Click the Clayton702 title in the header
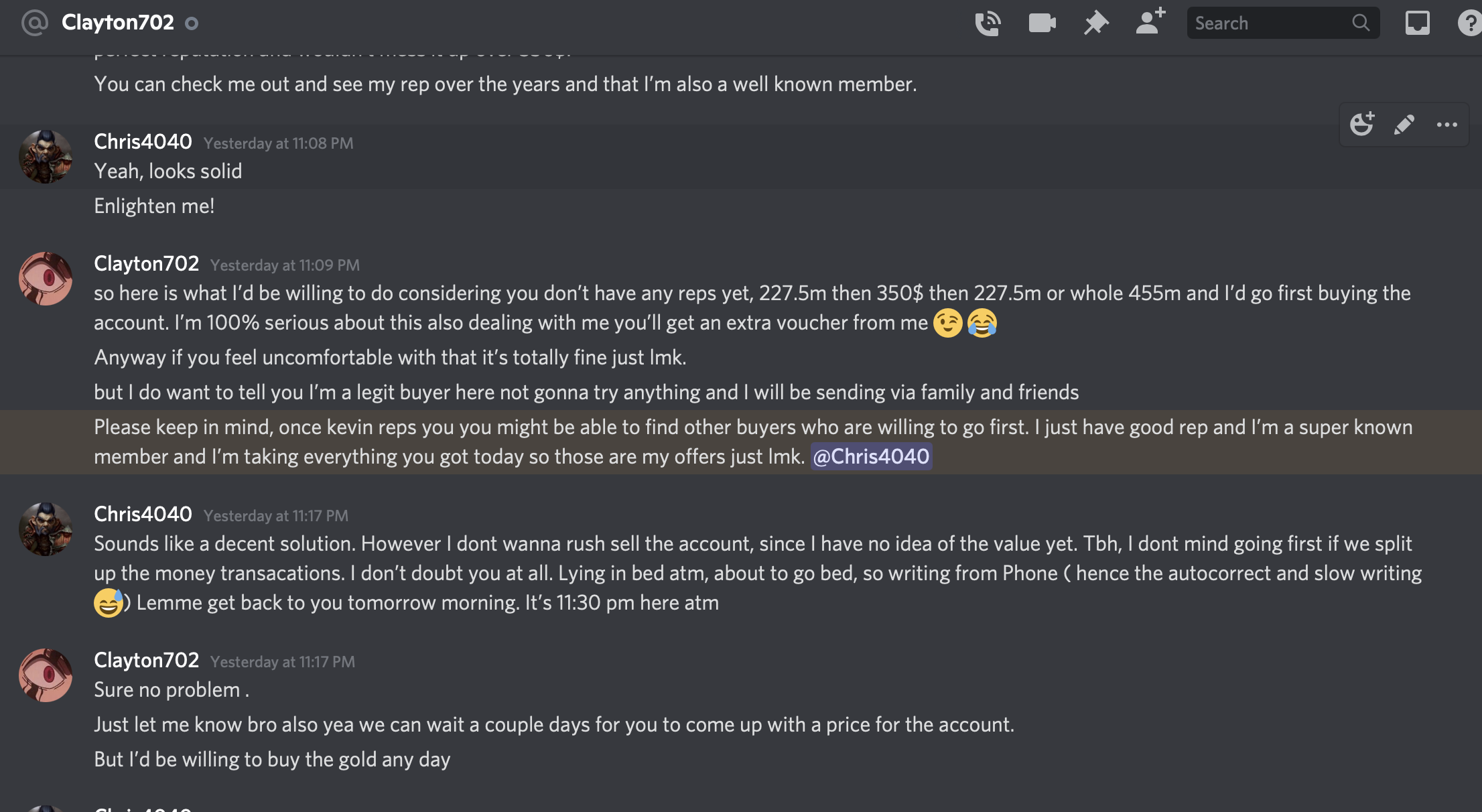Screen dimensions: 1482x812 (x=118, y=23)
